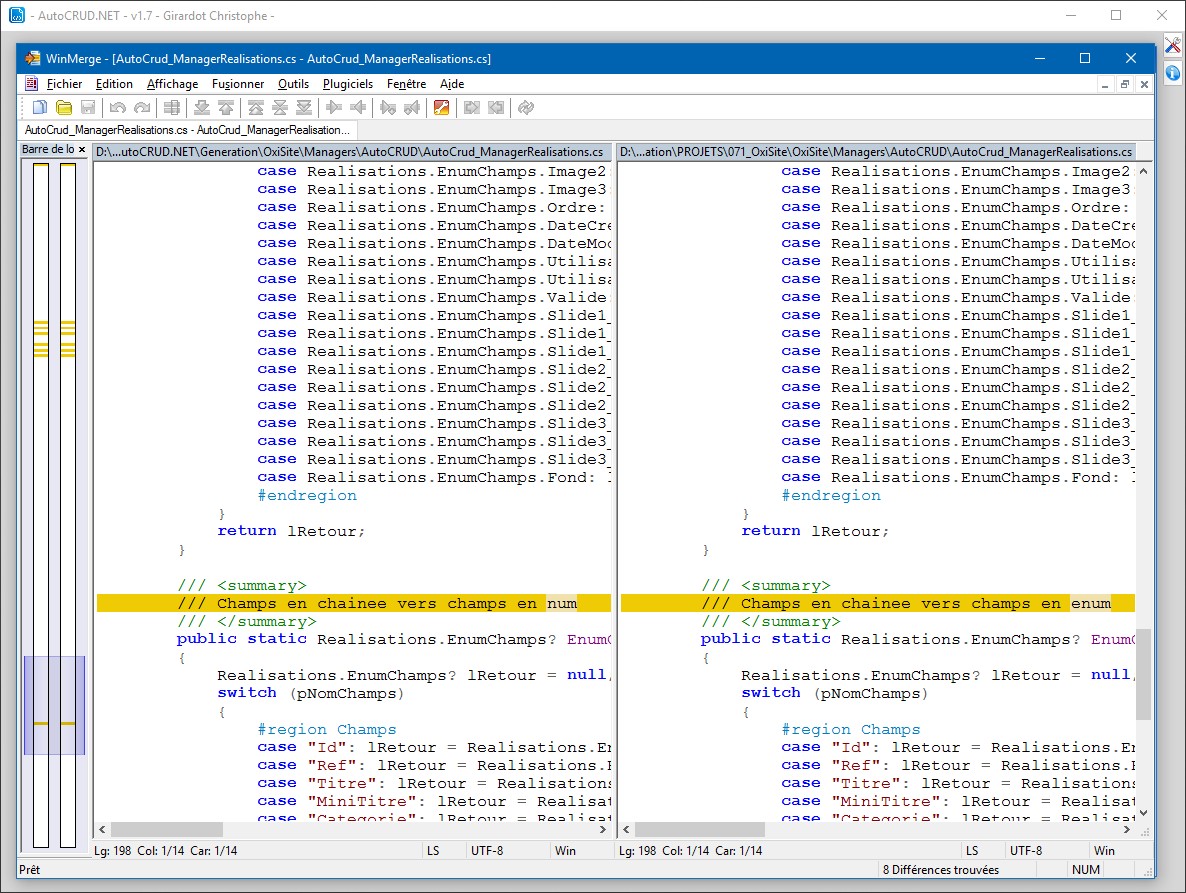Screen dimensions: 1186x893
Task: Click Copy right and advance icon
Action: pyautogui.click(x=388, y=107)
